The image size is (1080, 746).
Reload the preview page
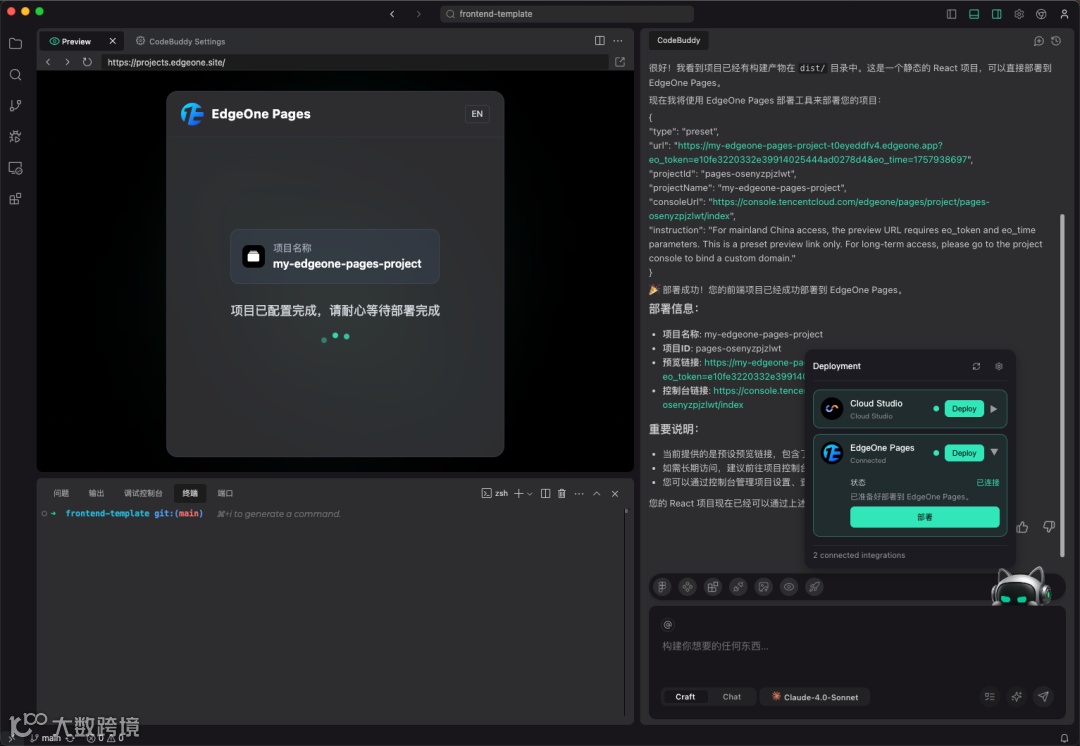point(87,62)
